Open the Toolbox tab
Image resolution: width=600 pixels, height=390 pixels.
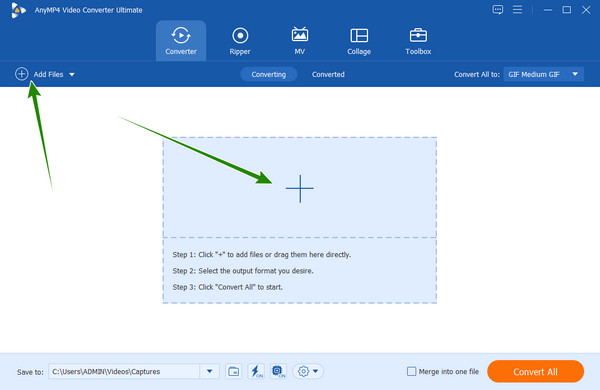(418, 41)
